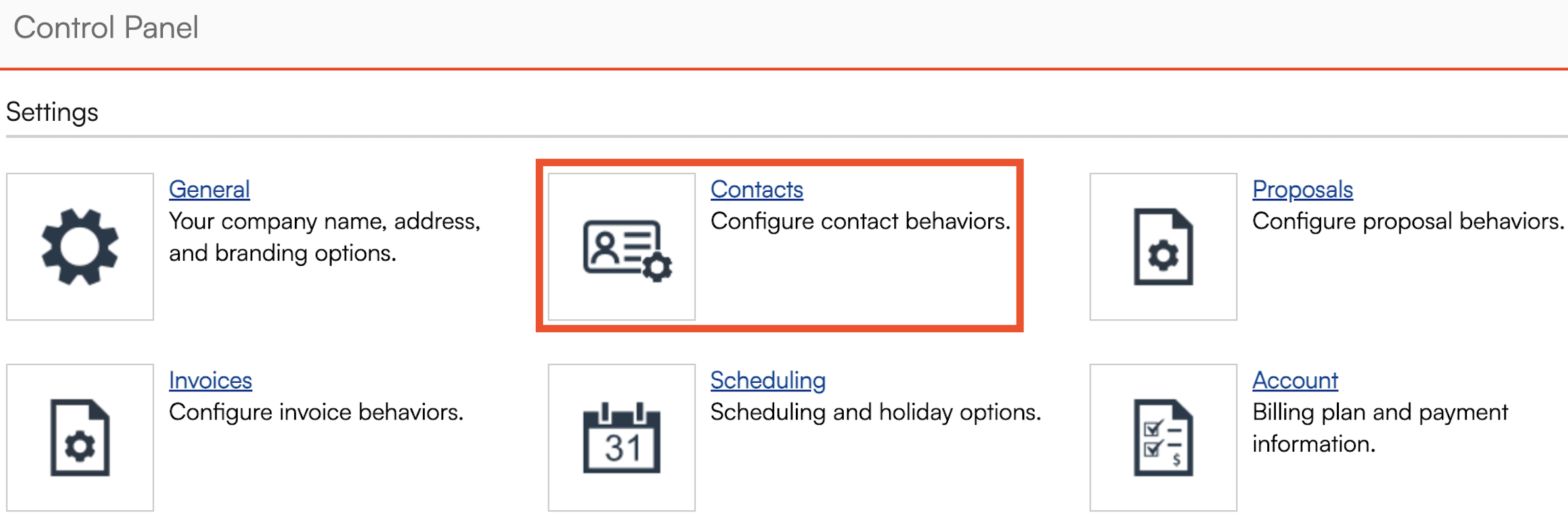Click the 'Scheduling and holiday options.' text
Image resolution: width=1568 pixels, height=520 pixels.
pos(875,412)
